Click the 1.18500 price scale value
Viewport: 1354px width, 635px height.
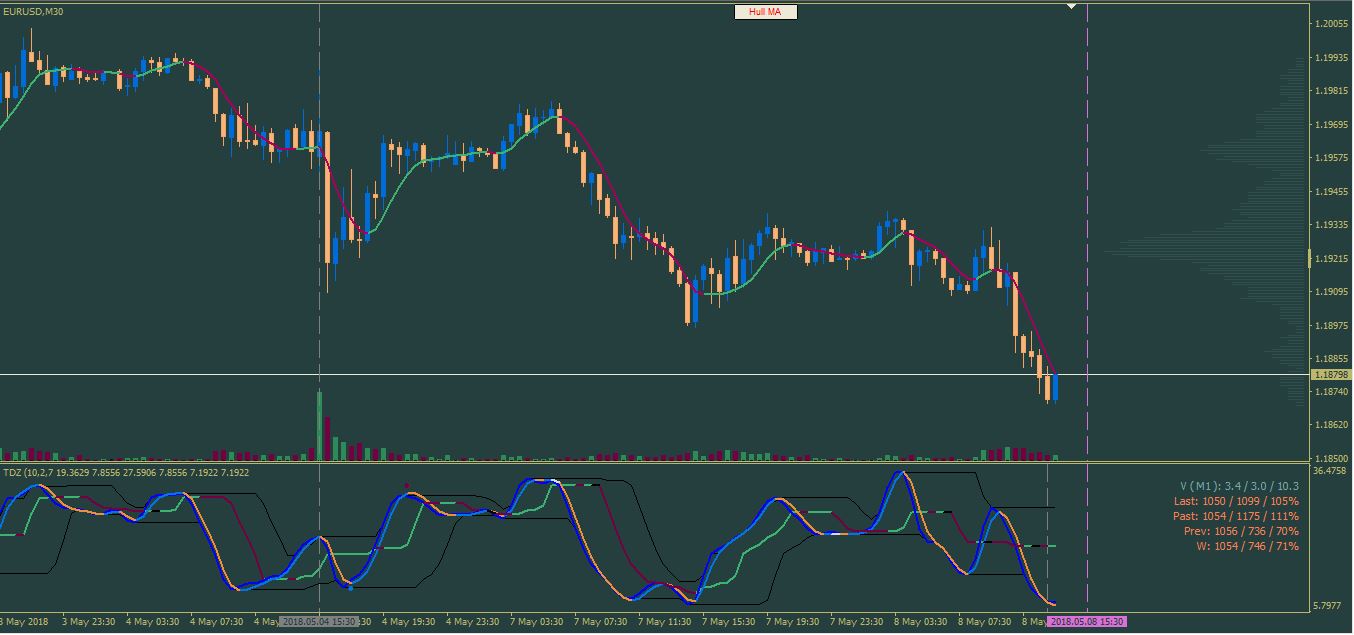coord(1332,460)
